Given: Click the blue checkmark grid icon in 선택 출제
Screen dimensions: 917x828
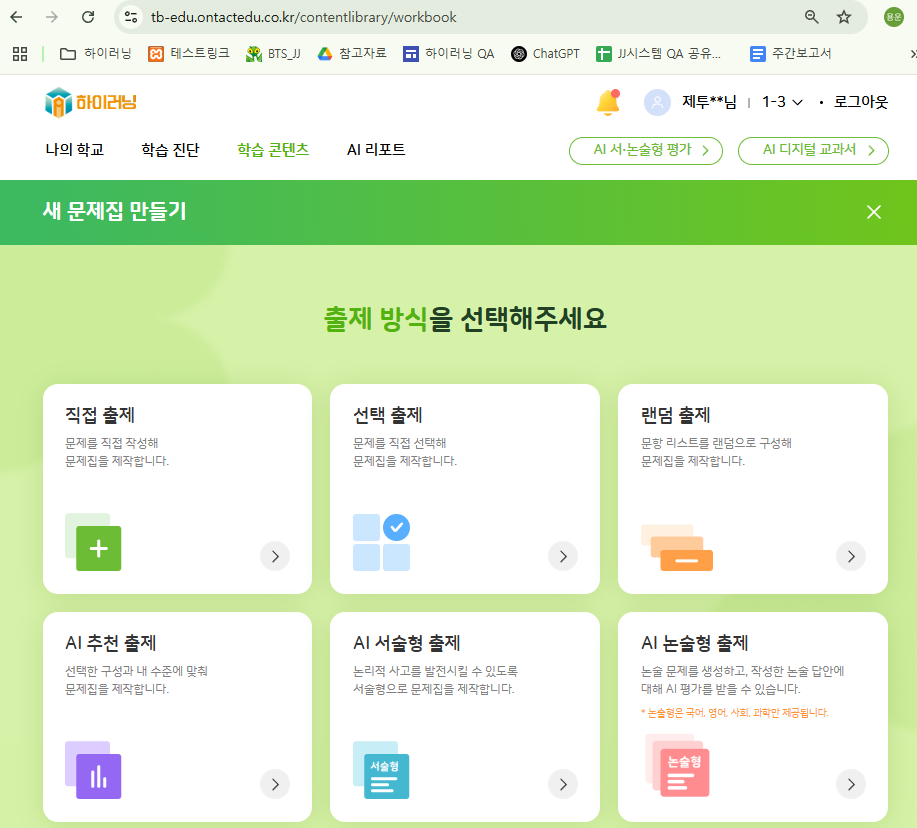Looking at the screenshot, I should (x=381, y=542).
